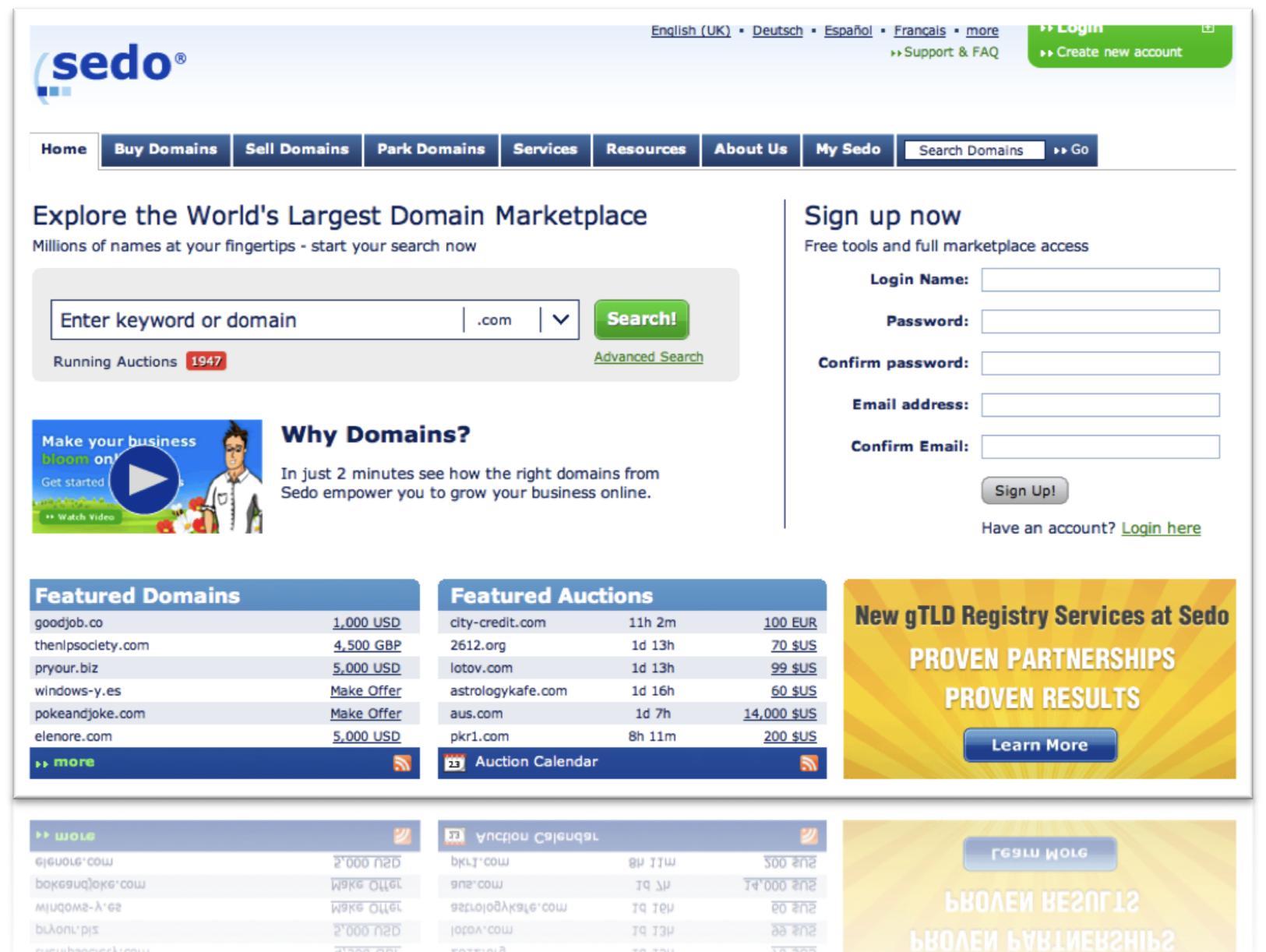
Task: Click the 60 $US bid for astrologykafe.com
Action: coord(794,691)
